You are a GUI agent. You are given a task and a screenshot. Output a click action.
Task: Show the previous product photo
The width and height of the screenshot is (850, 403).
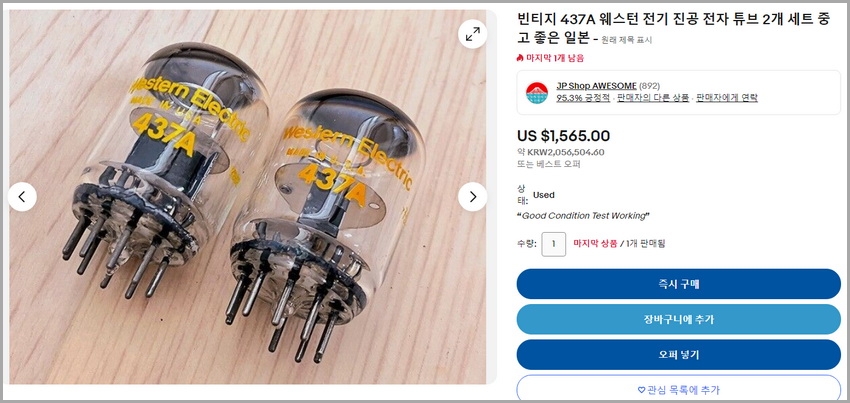tap(22, 196)
